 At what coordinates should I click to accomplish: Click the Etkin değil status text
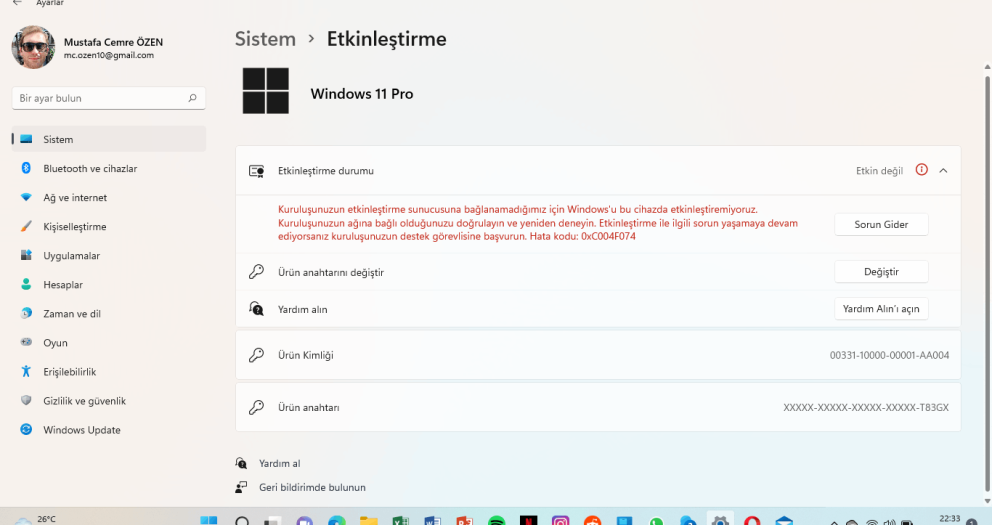click(879, 171)
